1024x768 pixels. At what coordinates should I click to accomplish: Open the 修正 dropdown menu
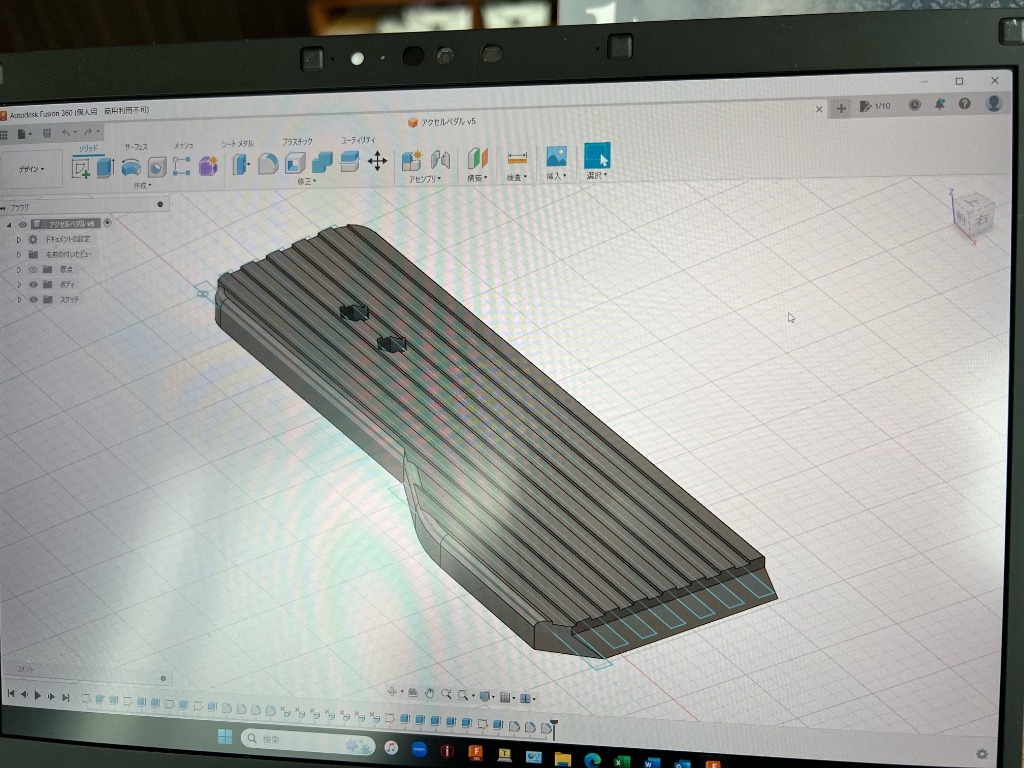click(306, 182)
